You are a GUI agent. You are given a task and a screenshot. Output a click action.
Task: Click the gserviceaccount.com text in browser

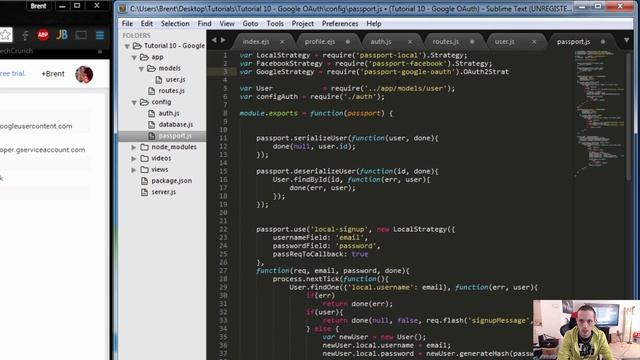pos(42,150)
